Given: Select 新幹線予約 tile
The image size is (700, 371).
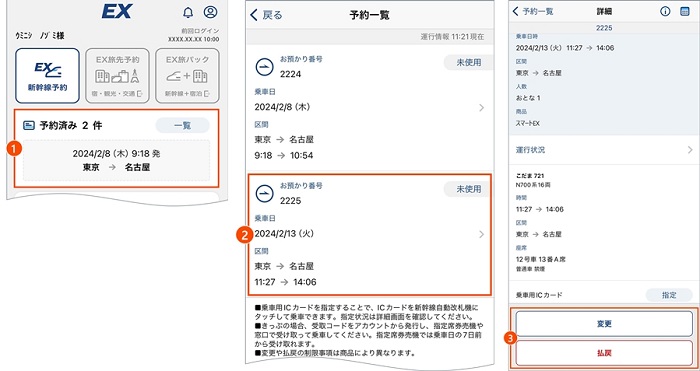Looking at the screenshot, I should (47, 76).
